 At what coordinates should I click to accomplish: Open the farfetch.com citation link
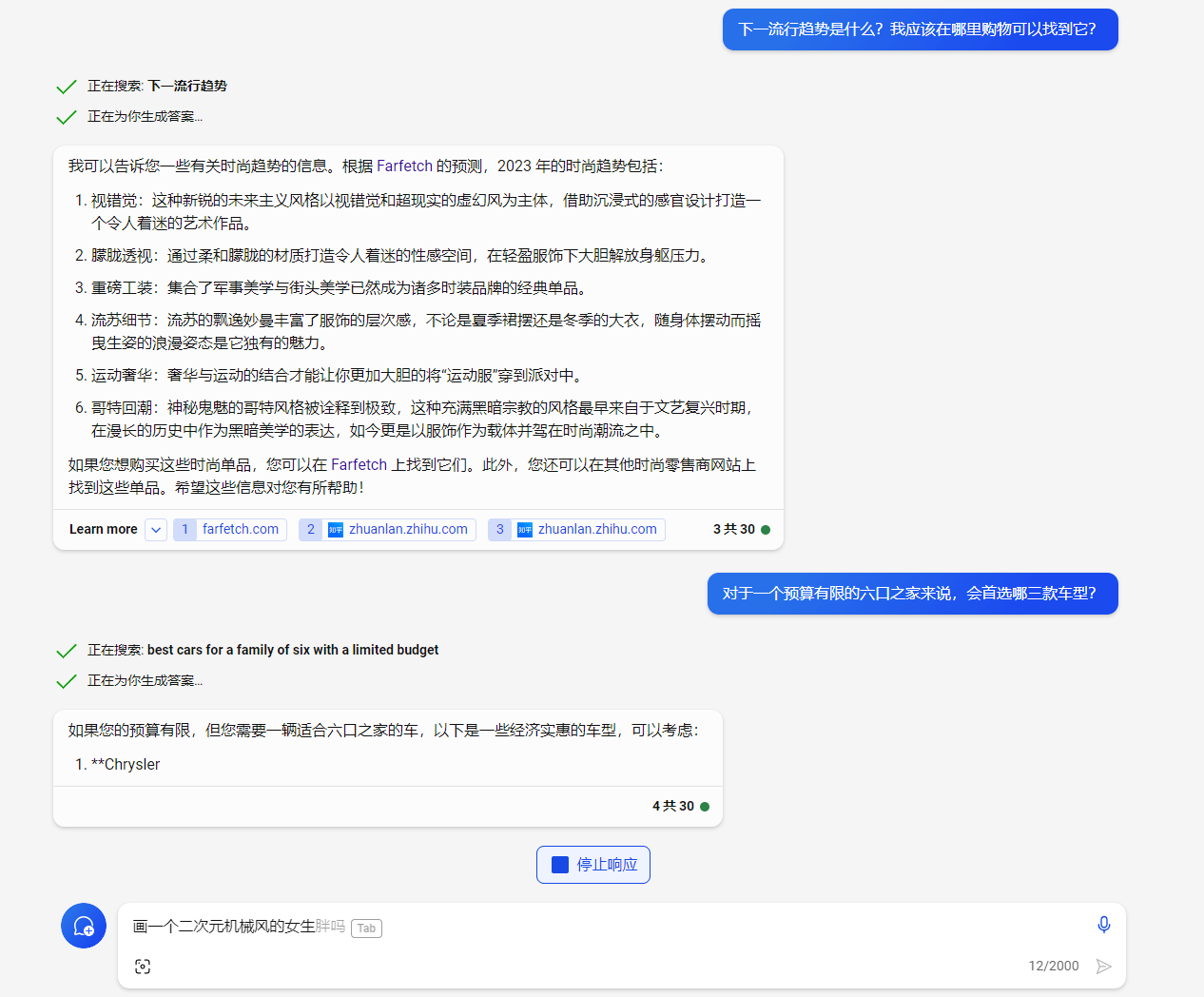click(241, 529)
